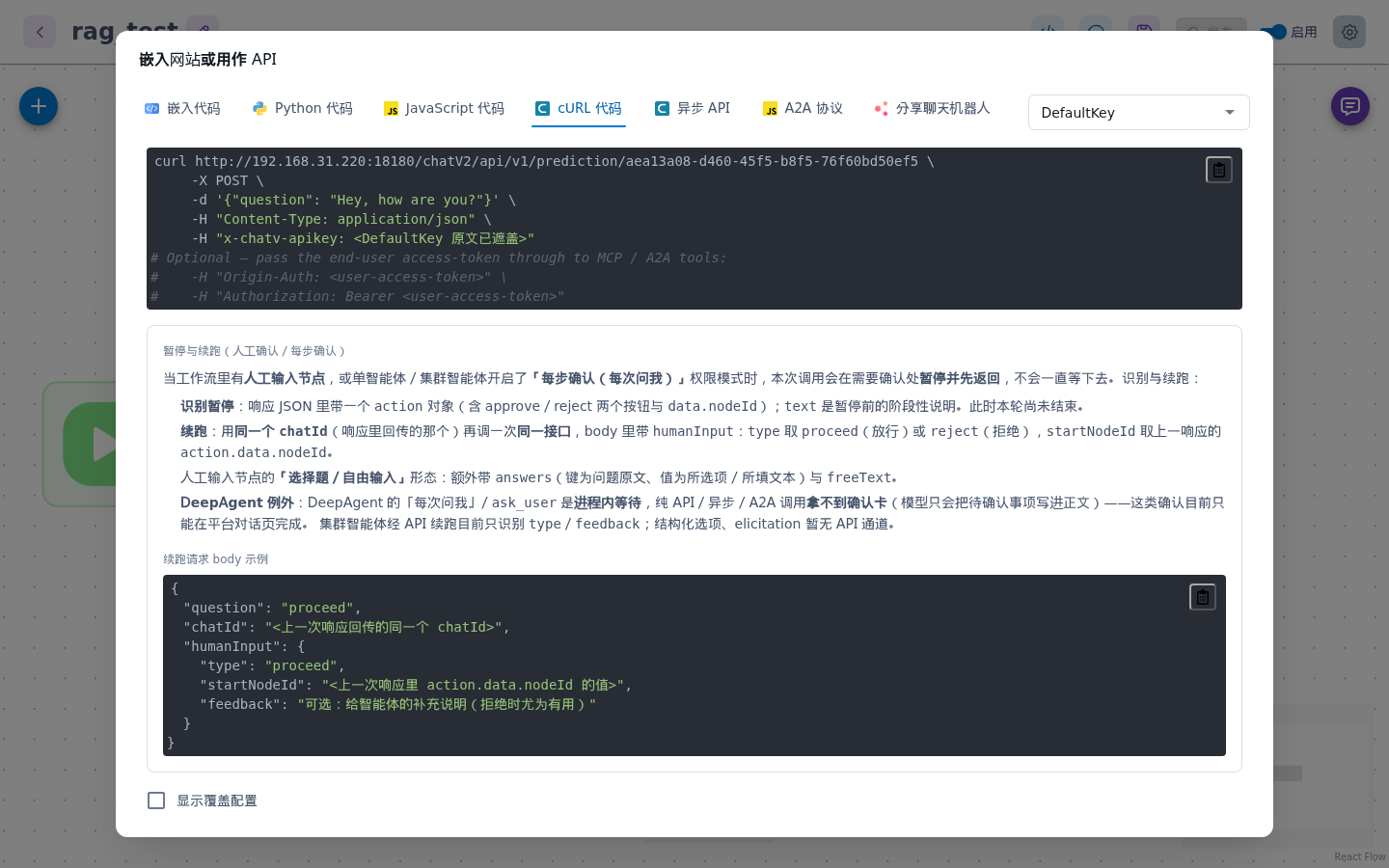Open the DefaultKey API key dropdown
The image size is (1389, 868).
coord(1139,112)
